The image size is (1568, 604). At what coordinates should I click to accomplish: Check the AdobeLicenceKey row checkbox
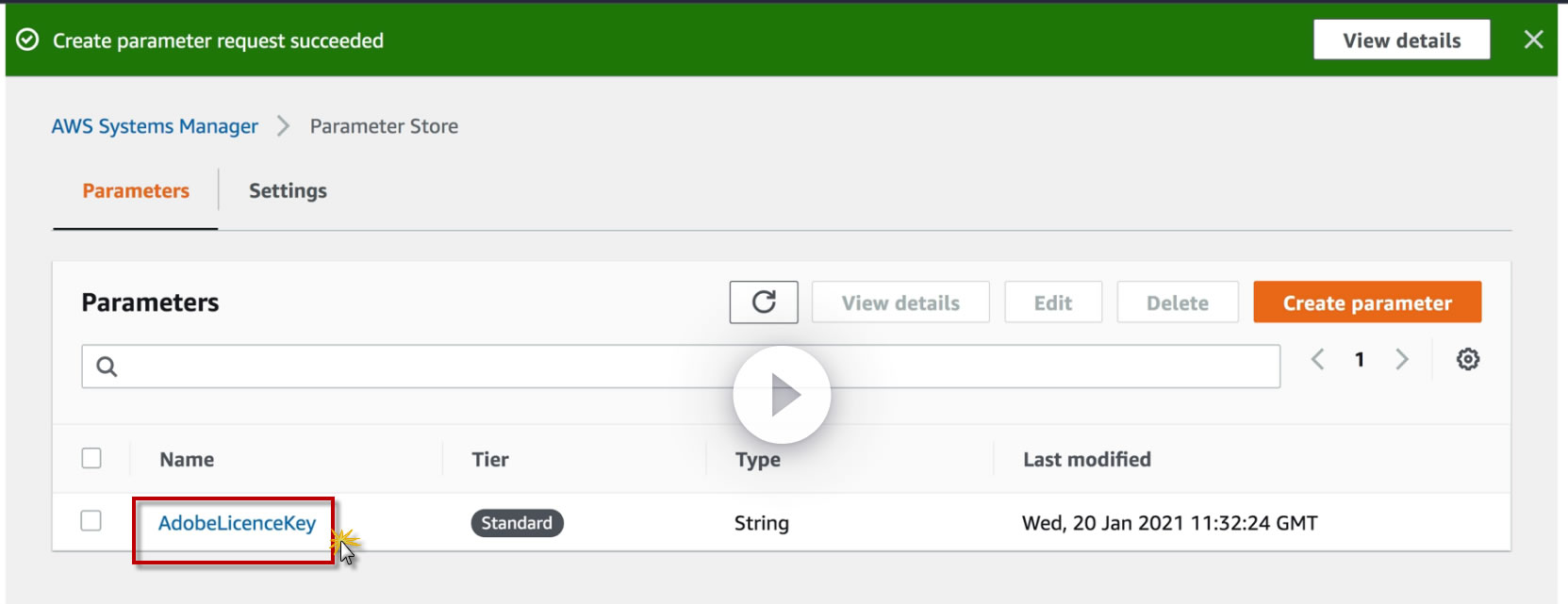pos(91,521)
